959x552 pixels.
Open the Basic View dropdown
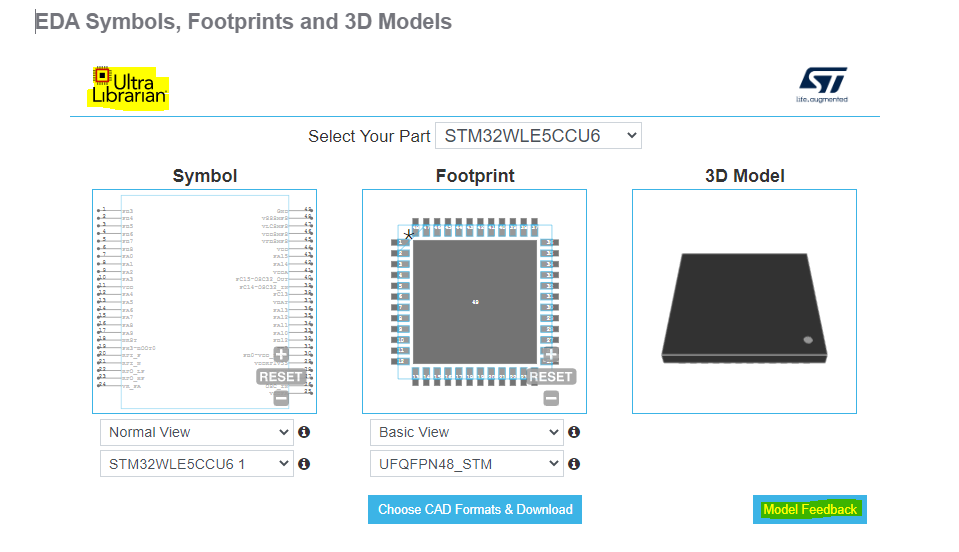point(467,432)
